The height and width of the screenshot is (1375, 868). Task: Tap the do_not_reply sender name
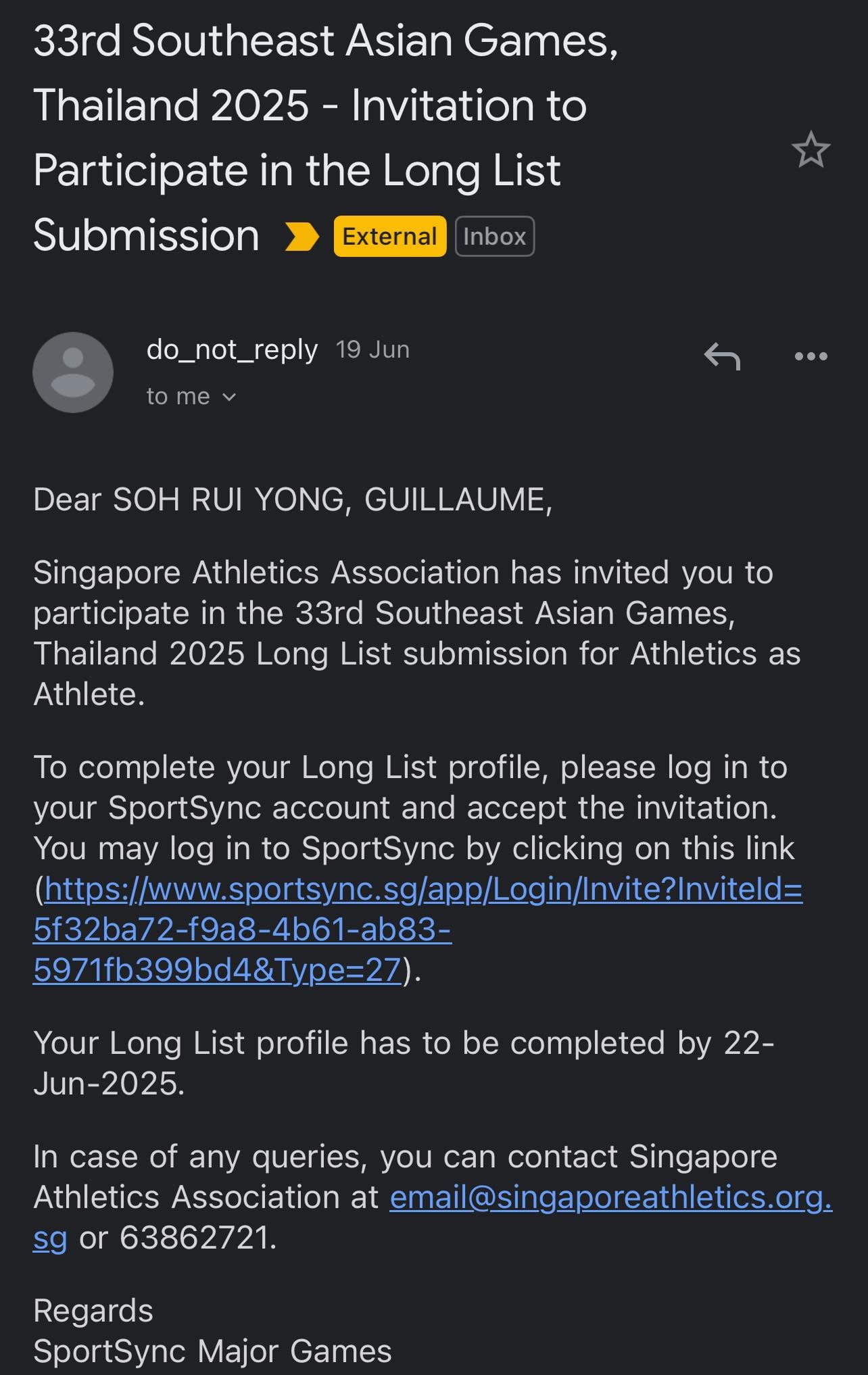coord(232,349)
